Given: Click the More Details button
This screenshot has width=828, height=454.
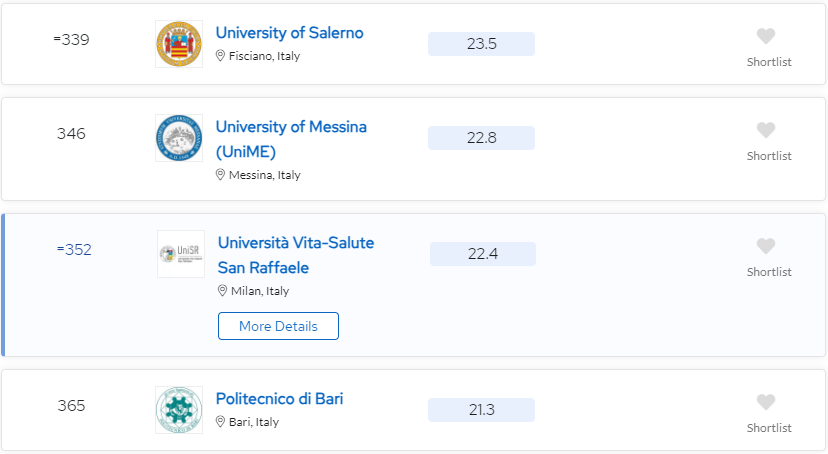Looking at the screenshot, I should coord(278,326).
